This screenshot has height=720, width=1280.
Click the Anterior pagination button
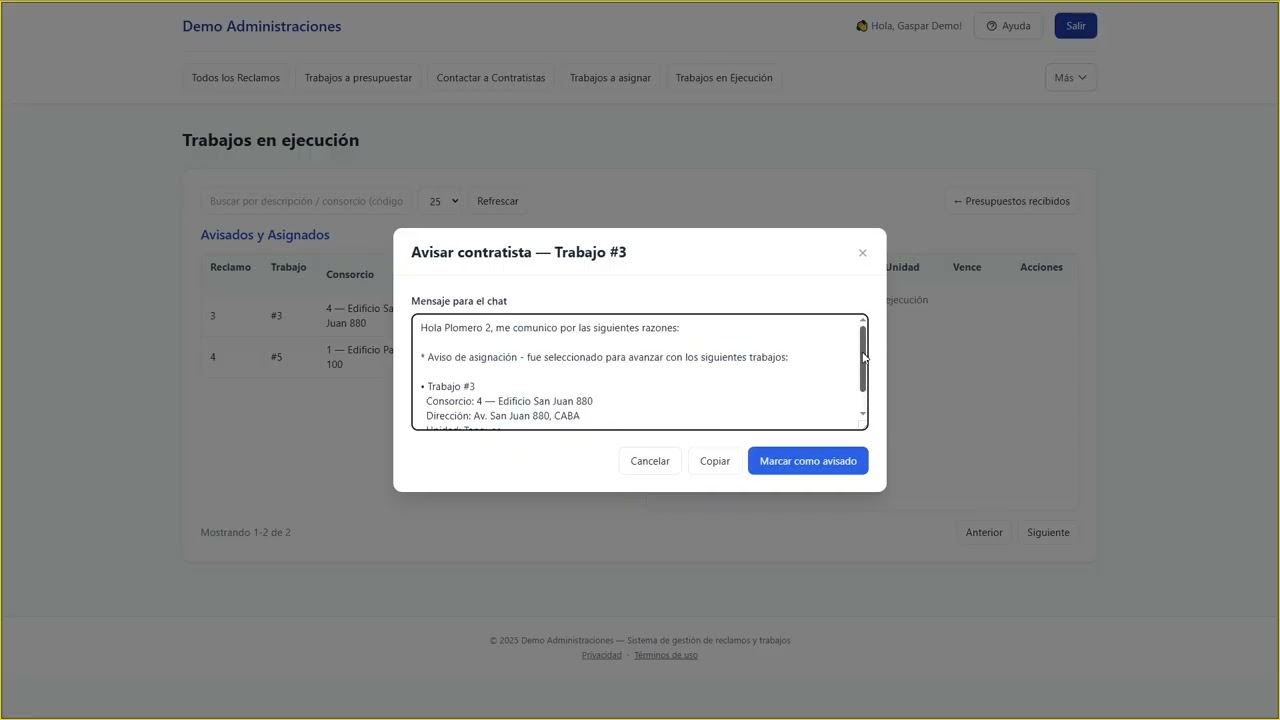[x=984, y=532]
